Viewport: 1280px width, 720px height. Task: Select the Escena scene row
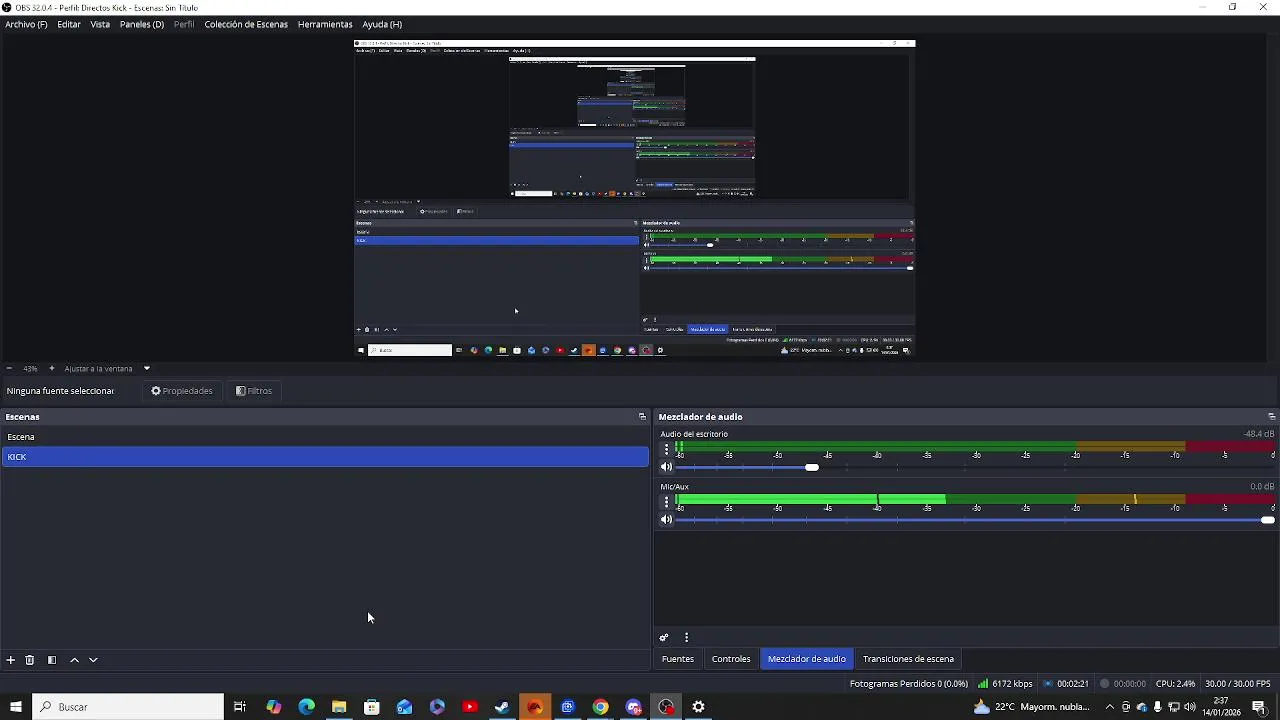325,437
